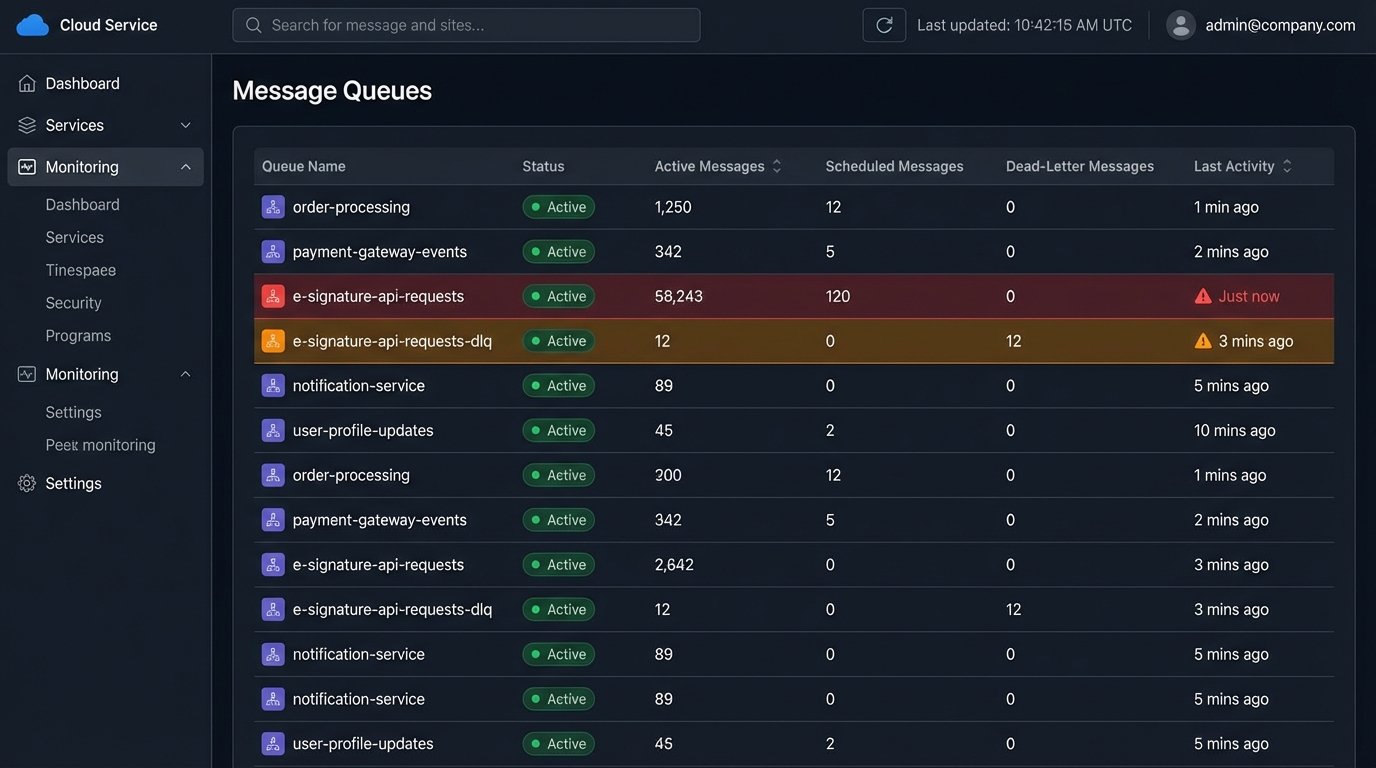The width and height of the screenshot is (1376, 768).
Task: Sort by Active Messages using the sort arrows
Action: coord(776,166)
